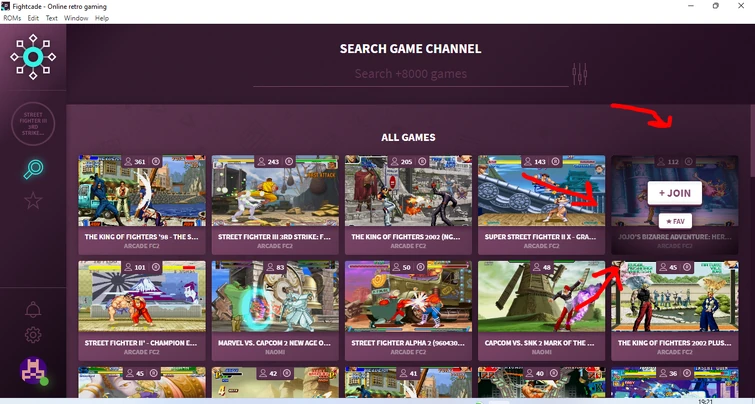Click the title 'THE KING OF FIGHTERS 2002 (NG...'
755x404 pixels.
pyautogui.click(x=408, y=237)
